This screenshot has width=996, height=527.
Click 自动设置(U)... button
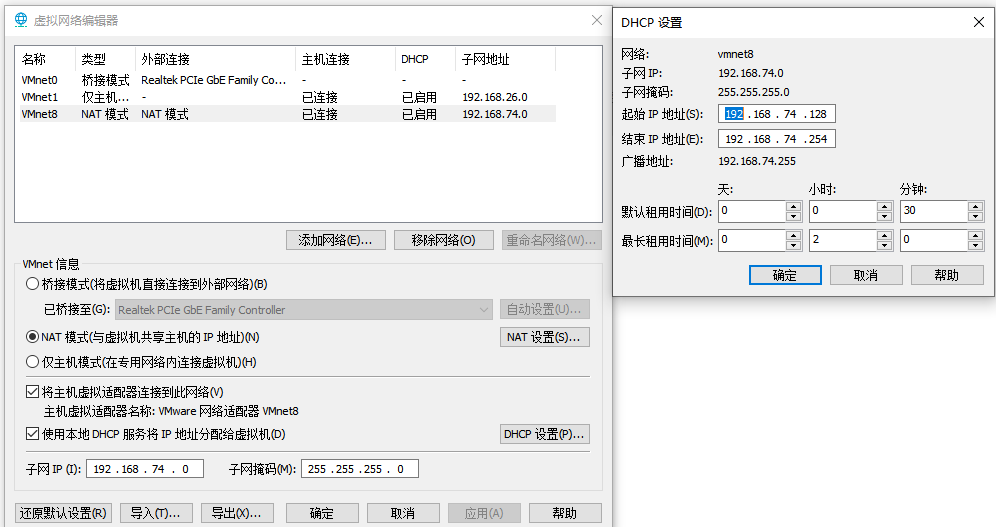coord(544,310)
